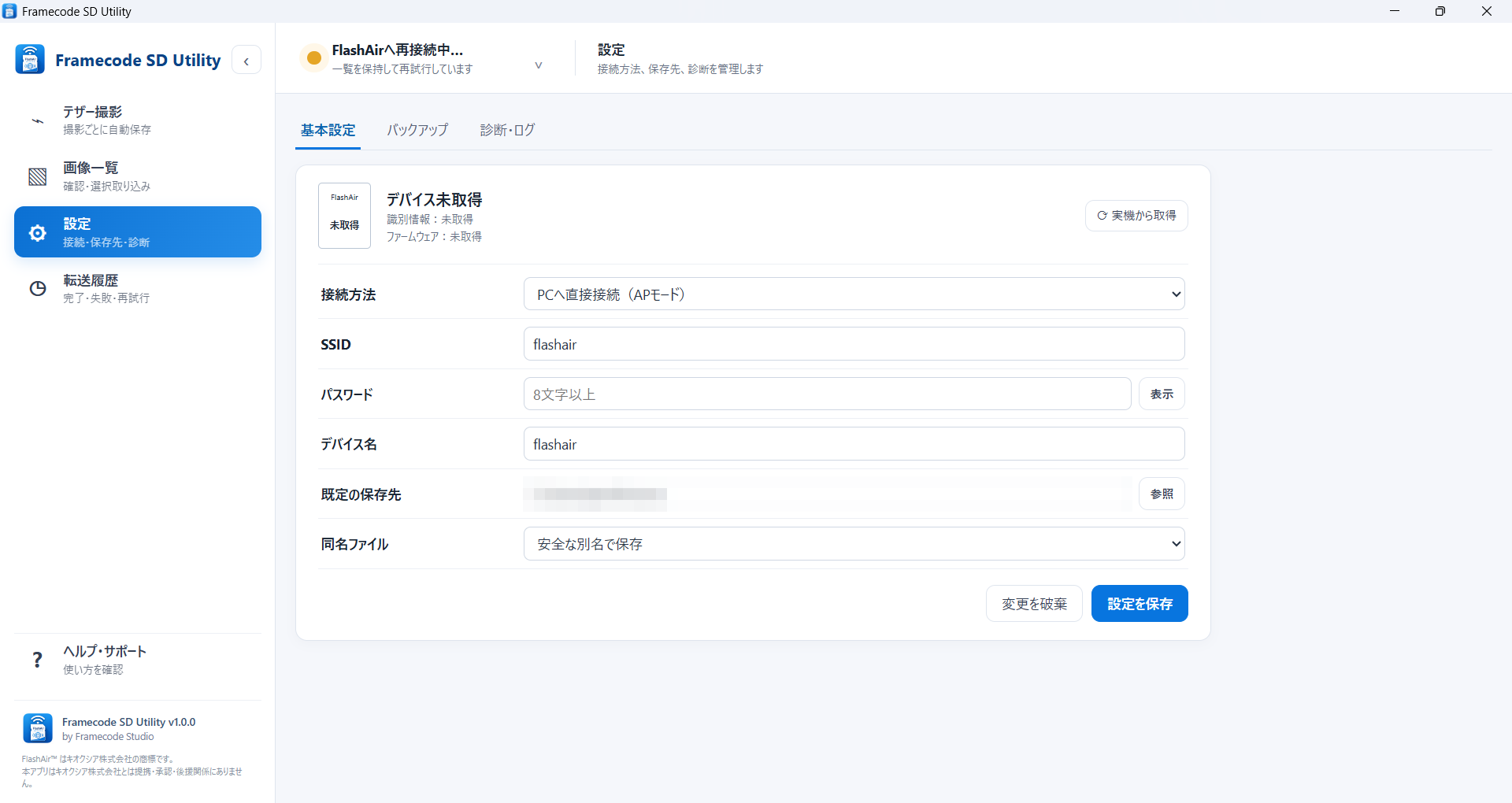Click ファームウェア：未取得 text

(434, 236)
